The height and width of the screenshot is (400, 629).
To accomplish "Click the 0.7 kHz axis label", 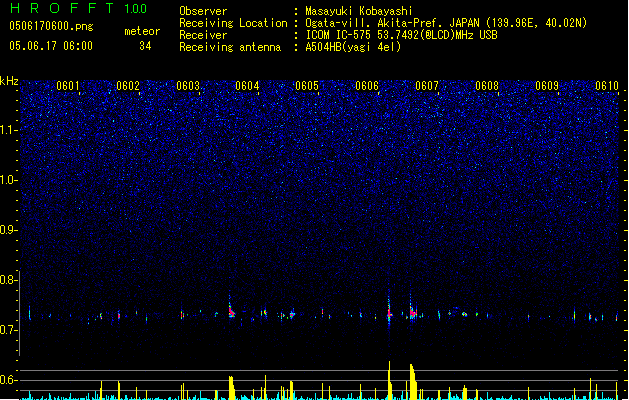I will tap(9, 330).
